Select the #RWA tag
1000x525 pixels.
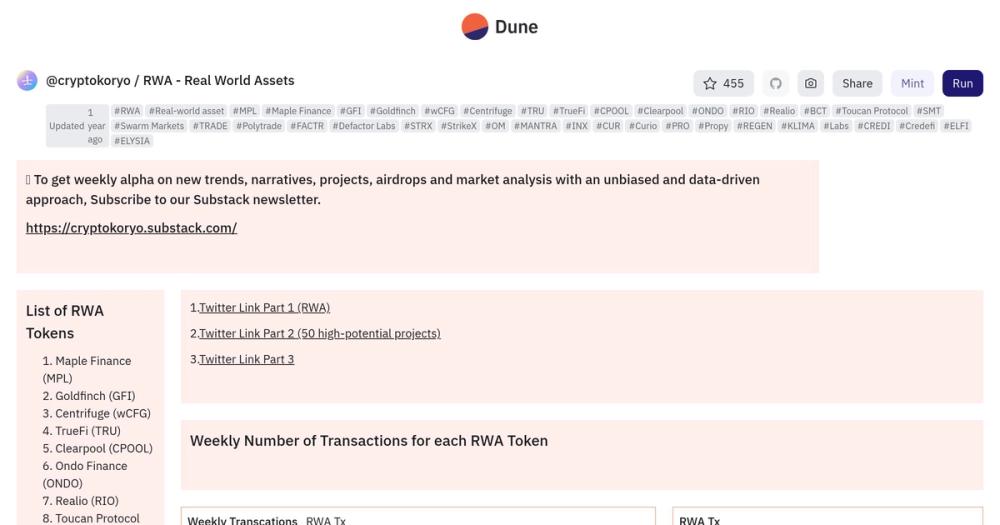[127, 111]
